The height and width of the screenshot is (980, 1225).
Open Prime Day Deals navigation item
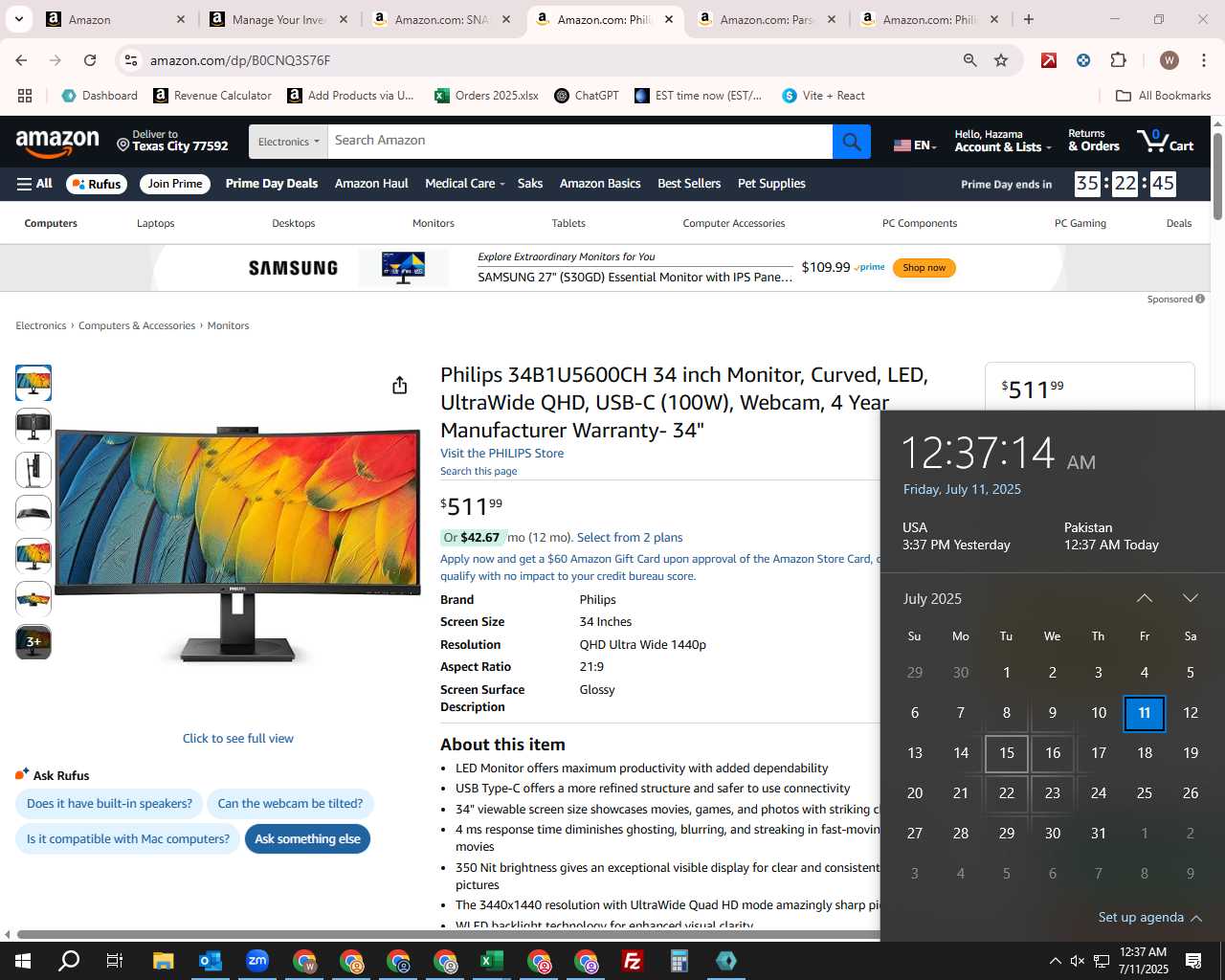pos(272,184)
